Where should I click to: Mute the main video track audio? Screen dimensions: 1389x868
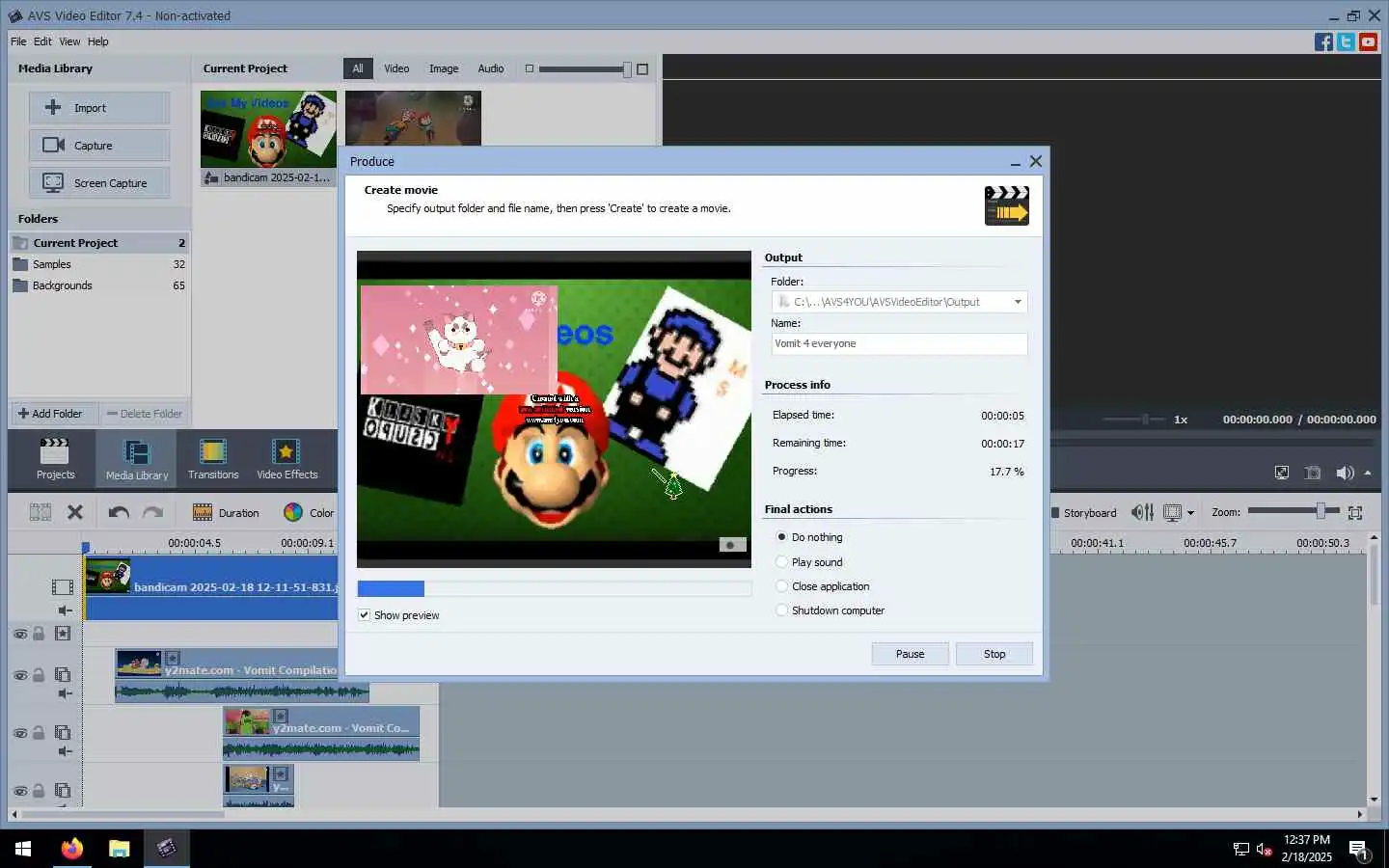coord(65,610)
